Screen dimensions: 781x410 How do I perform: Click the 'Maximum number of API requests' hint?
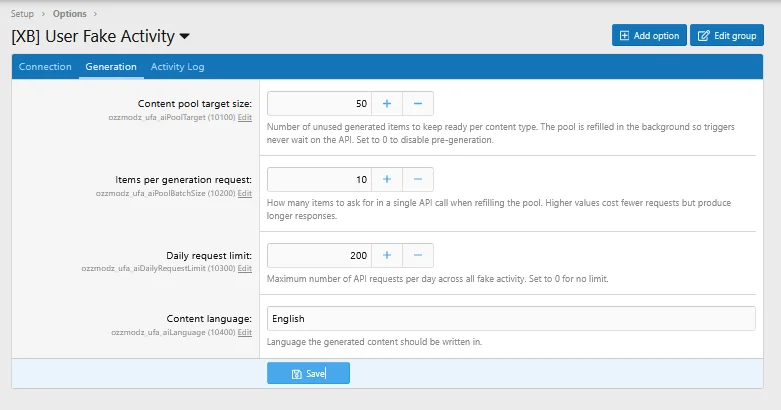point(437,279)
